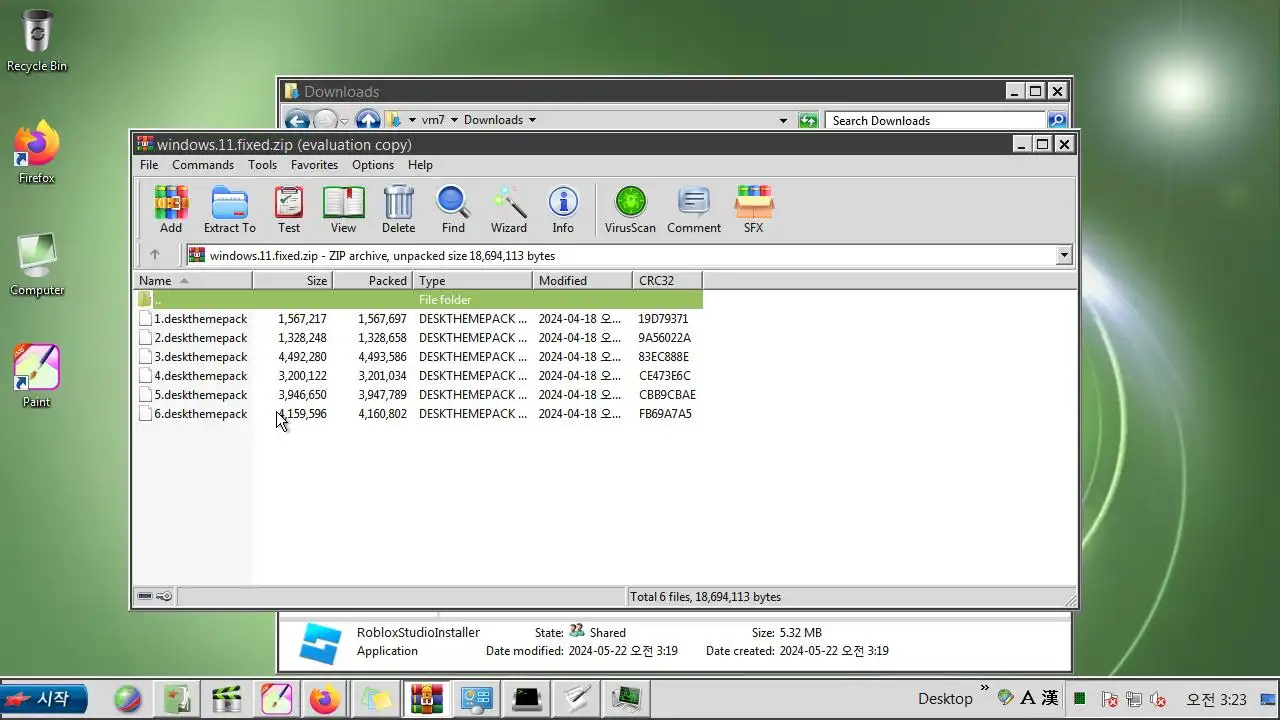Click the Start (시작) button
Viewport: 1280px width, 720px height.
44,699
